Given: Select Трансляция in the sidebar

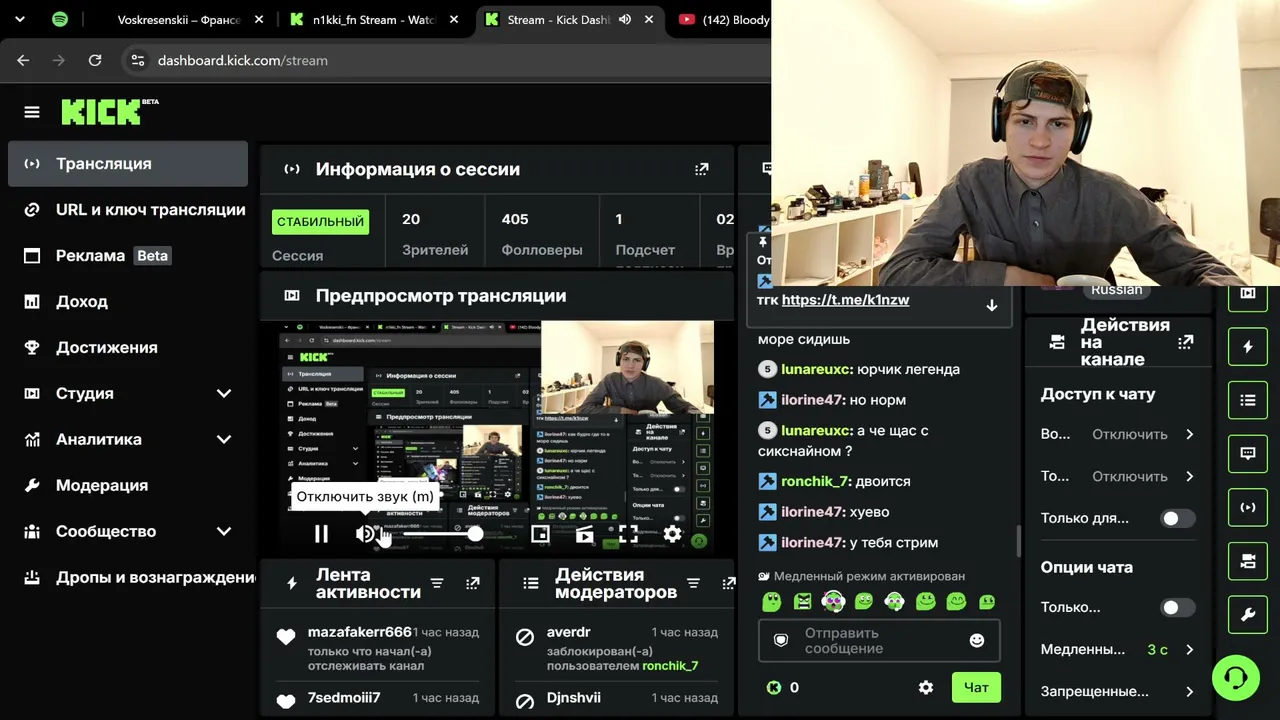Looking at the screenshot, I should 128,163.
